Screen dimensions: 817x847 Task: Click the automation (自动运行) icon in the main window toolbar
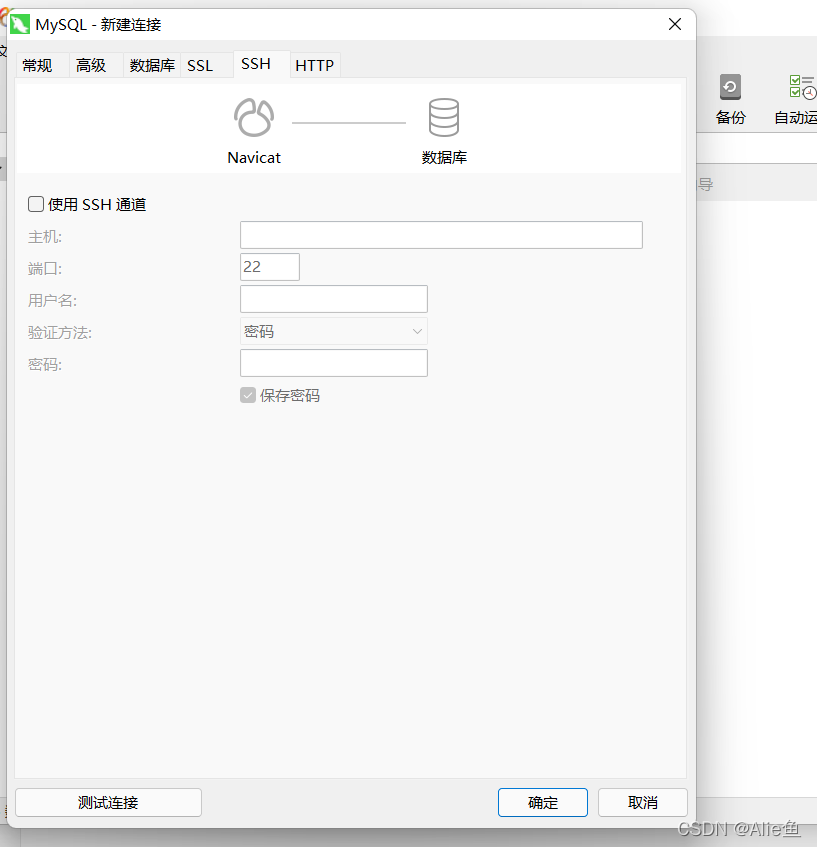tap(802, 87)
